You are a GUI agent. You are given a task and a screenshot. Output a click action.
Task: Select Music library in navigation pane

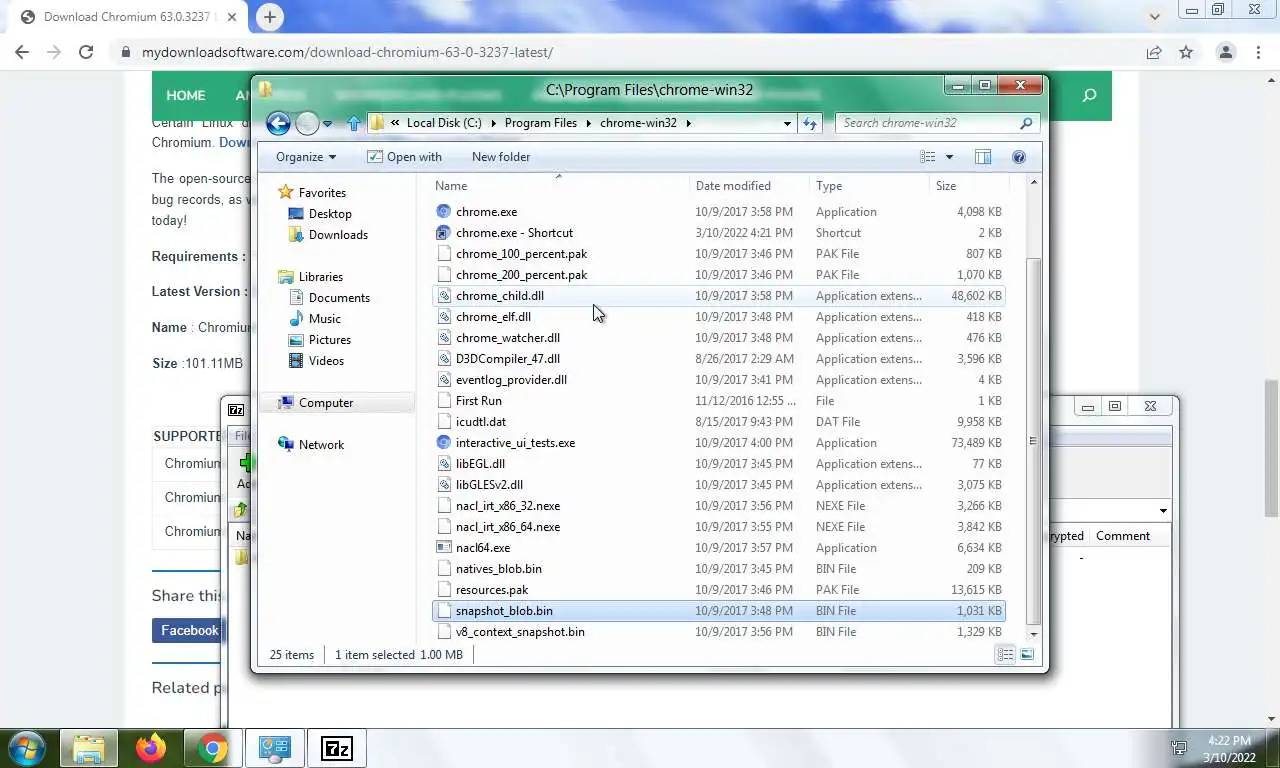315,318
